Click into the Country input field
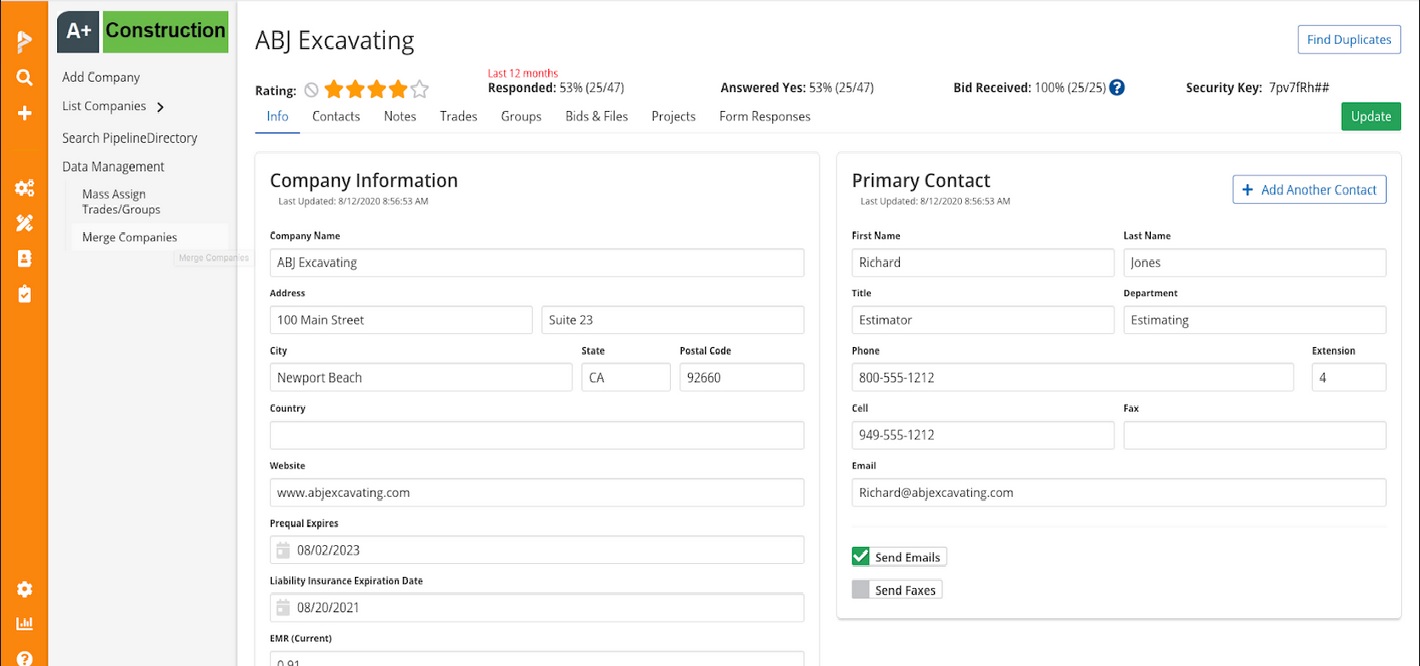Viewport: 1420px width, 666px height. pos(536,435)
